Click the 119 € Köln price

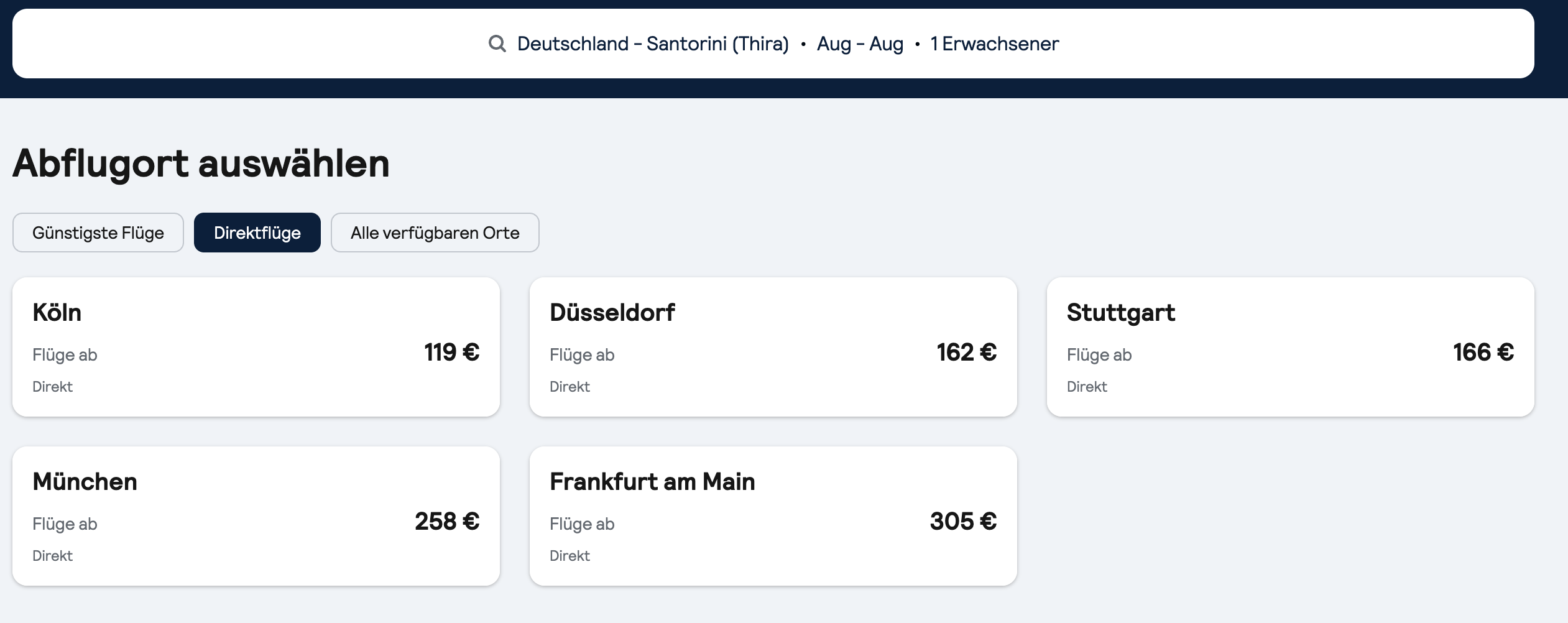[452, 353]
